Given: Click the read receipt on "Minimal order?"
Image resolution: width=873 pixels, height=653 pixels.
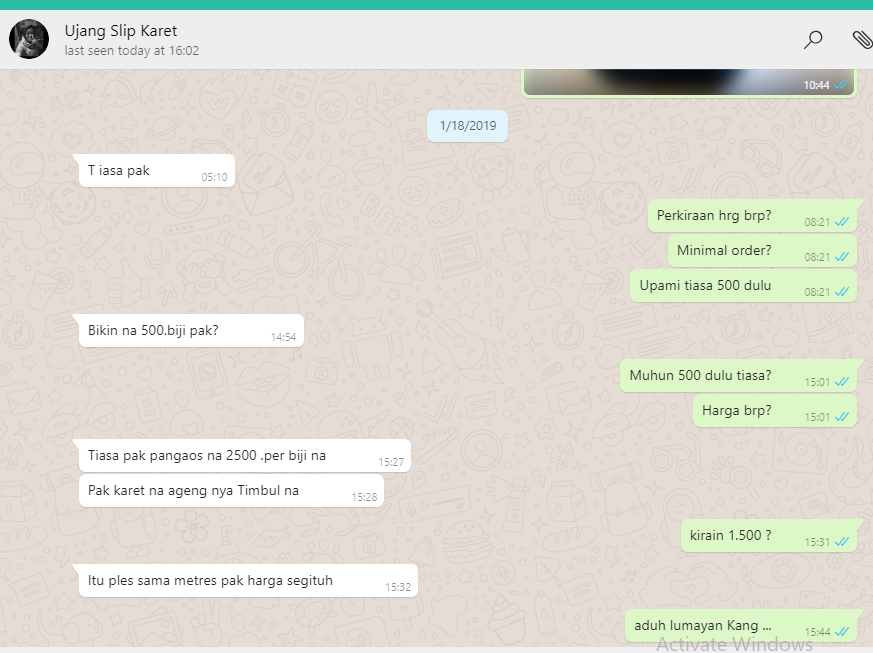Looking at the screenshot, I should click(x=841, y=257).
